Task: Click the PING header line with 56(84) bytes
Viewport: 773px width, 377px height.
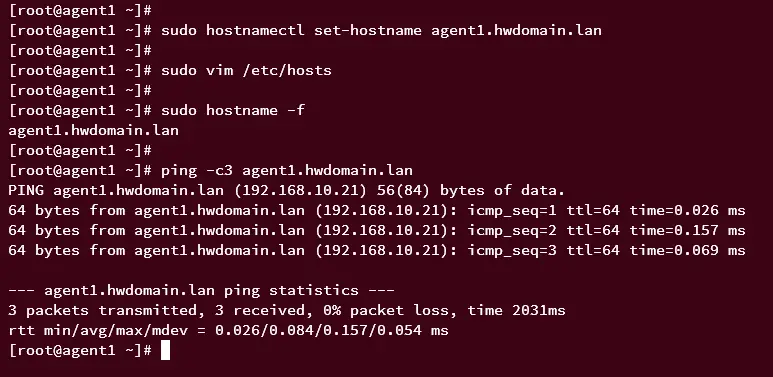Action: [286, 190]
